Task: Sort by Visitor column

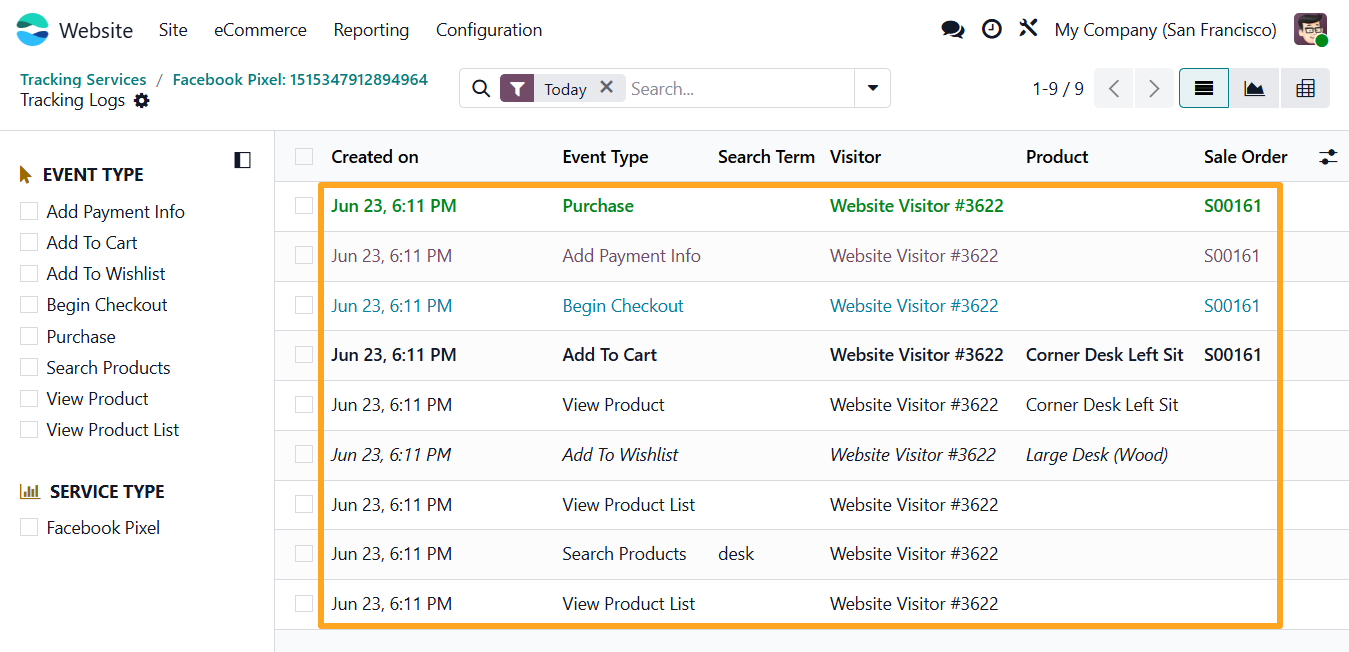Action: 856,157
